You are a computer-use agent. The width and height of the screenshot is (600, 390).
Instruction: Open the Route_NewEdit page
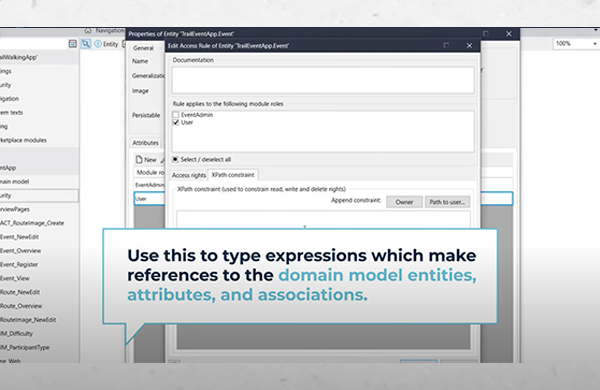point(20,292)
